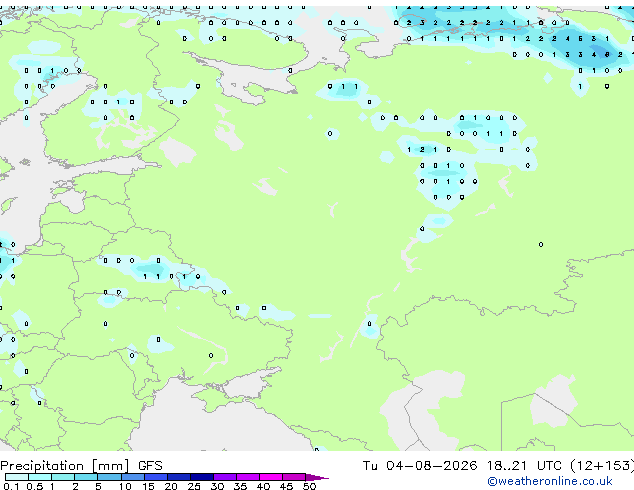Click the lightest 0.1–0.5 mm legend swatch

pyautogui.click(x=17, y=477)
